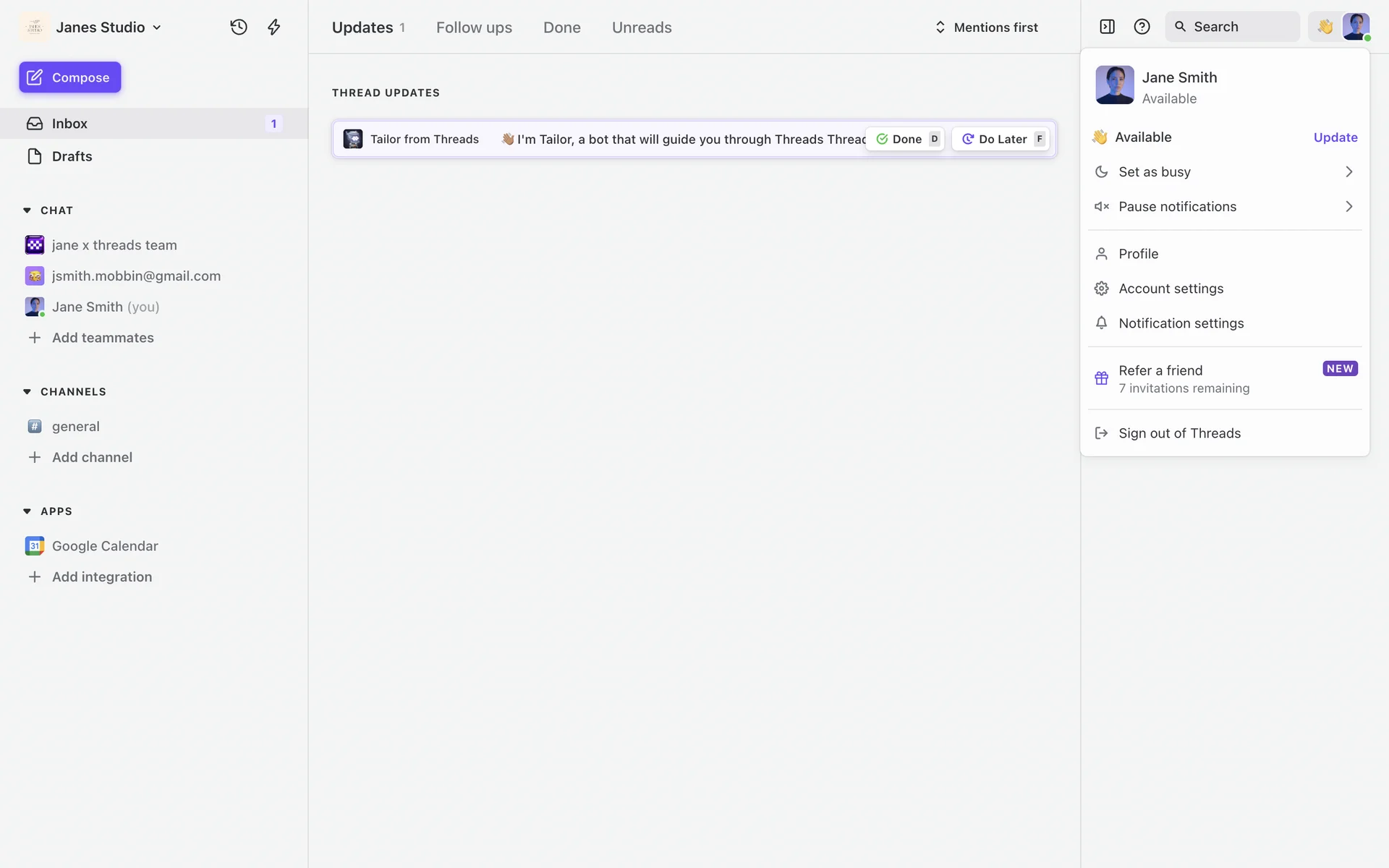Click Update status link
The height and width of the screenshot is (868, 1389).
[x=1335, y=137]
